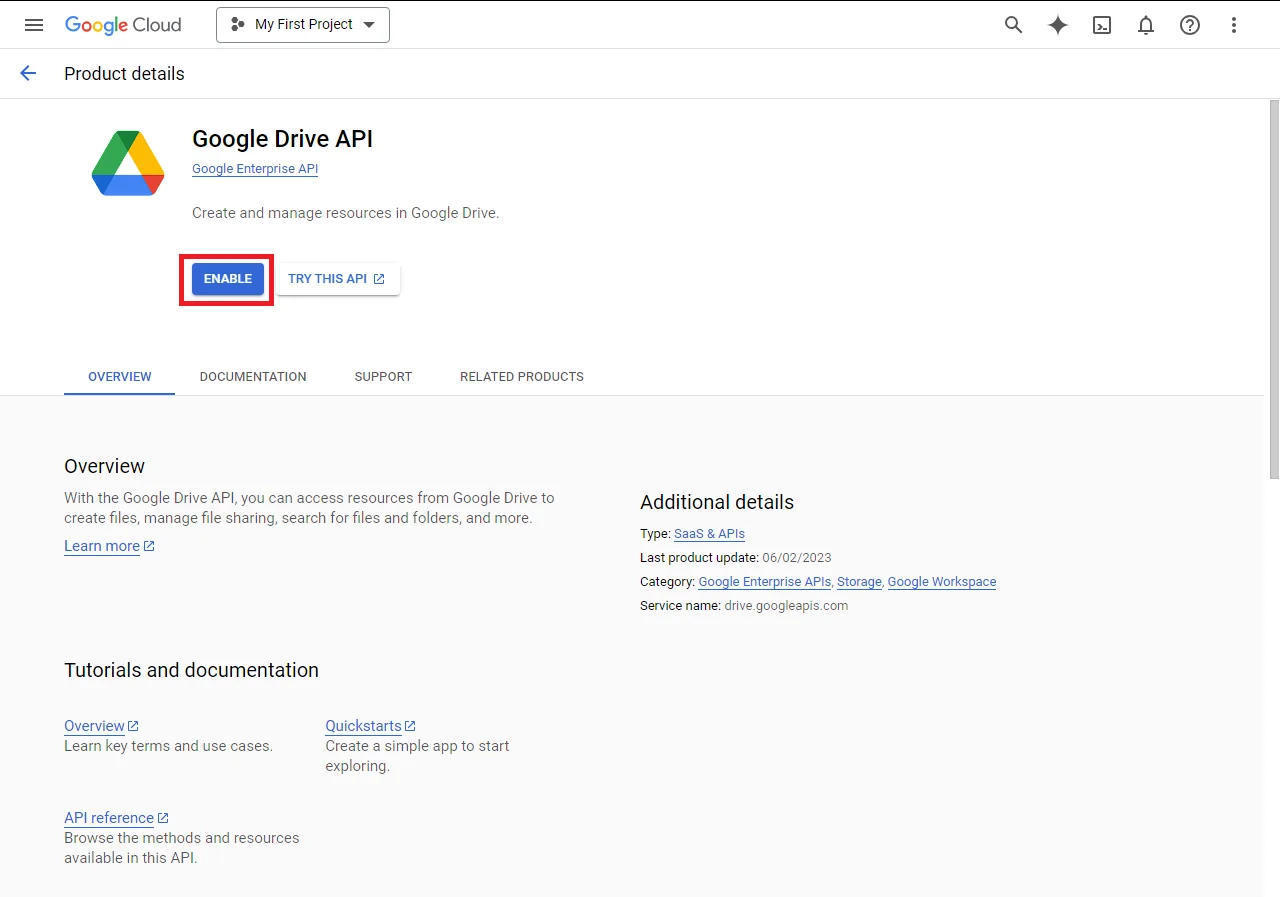Open the Storage category link
The image size is (1280, 897).
tap(859, 582)
